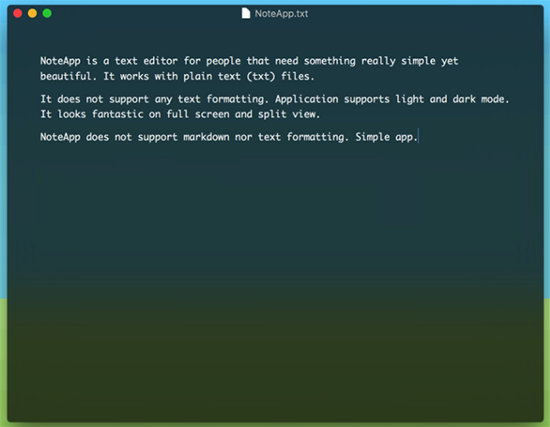Screen dimensions: 550x427
Task: Click empty editor area below the text
Action: coord(275,281)
